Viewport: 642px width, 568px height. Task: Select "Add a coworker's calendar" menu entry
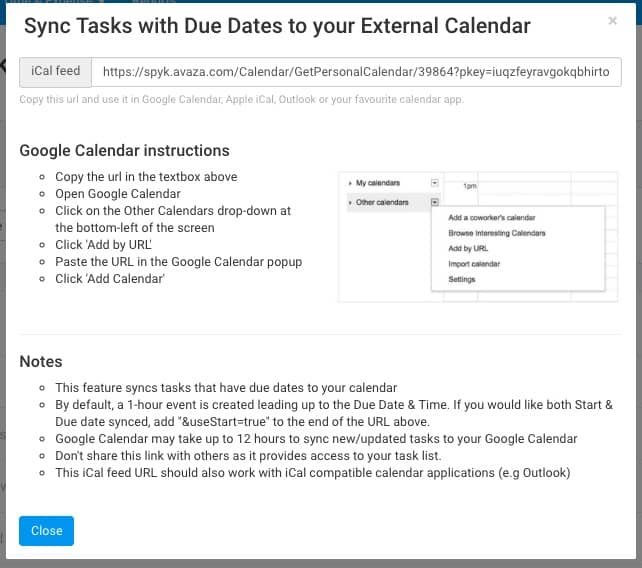click(491, 217)
